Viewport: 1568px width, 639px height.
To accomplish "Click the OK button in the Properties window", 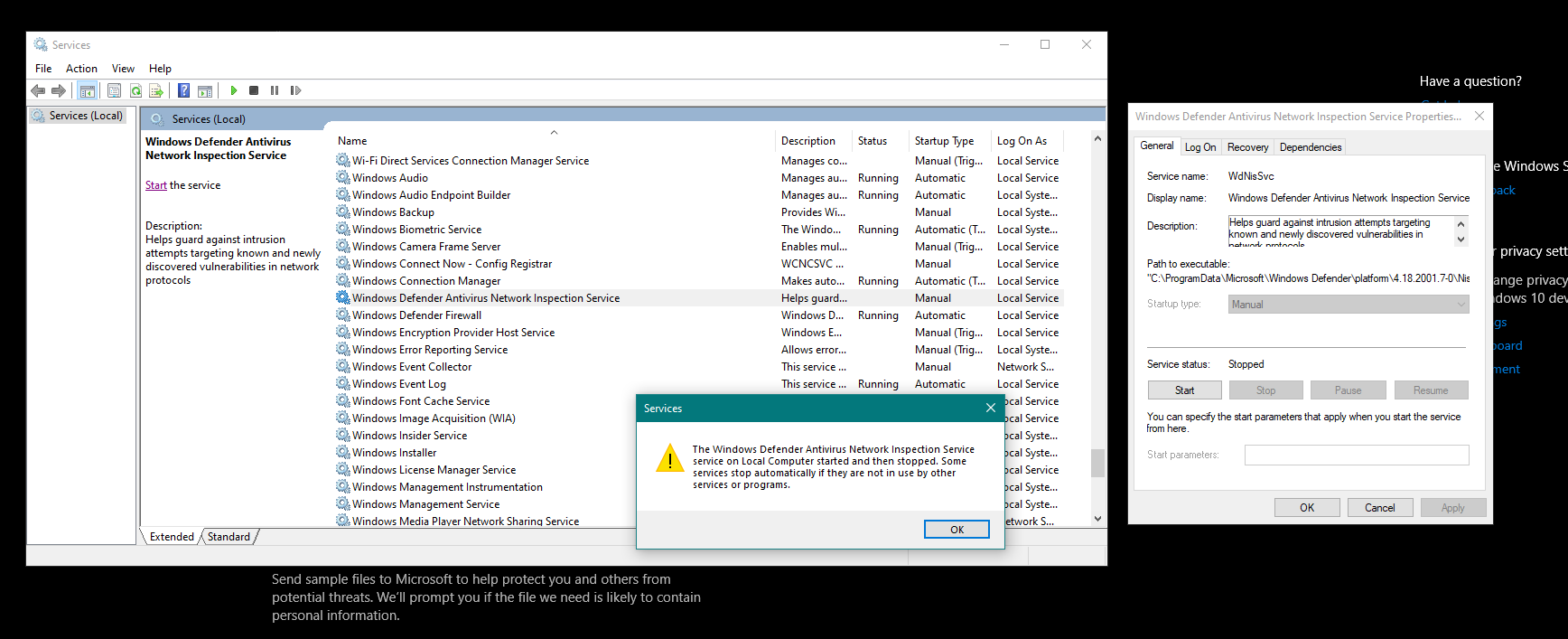I will (1306, 508).
